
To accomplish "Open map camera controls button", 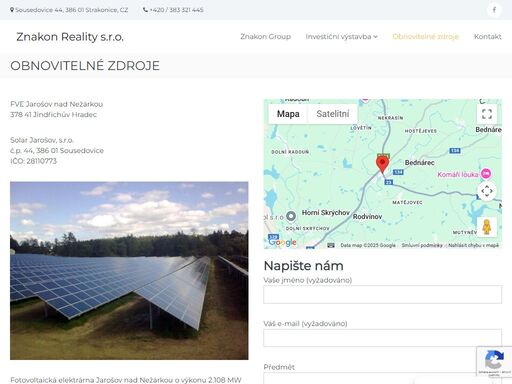I will (x=487, y=191).
